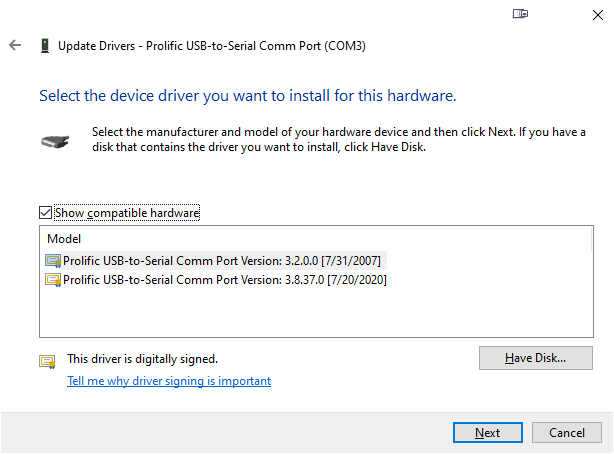The width and height of the screenshot is (614, 454).
Task: Click the This driver is digitally signed text
Action: [143, 359]
